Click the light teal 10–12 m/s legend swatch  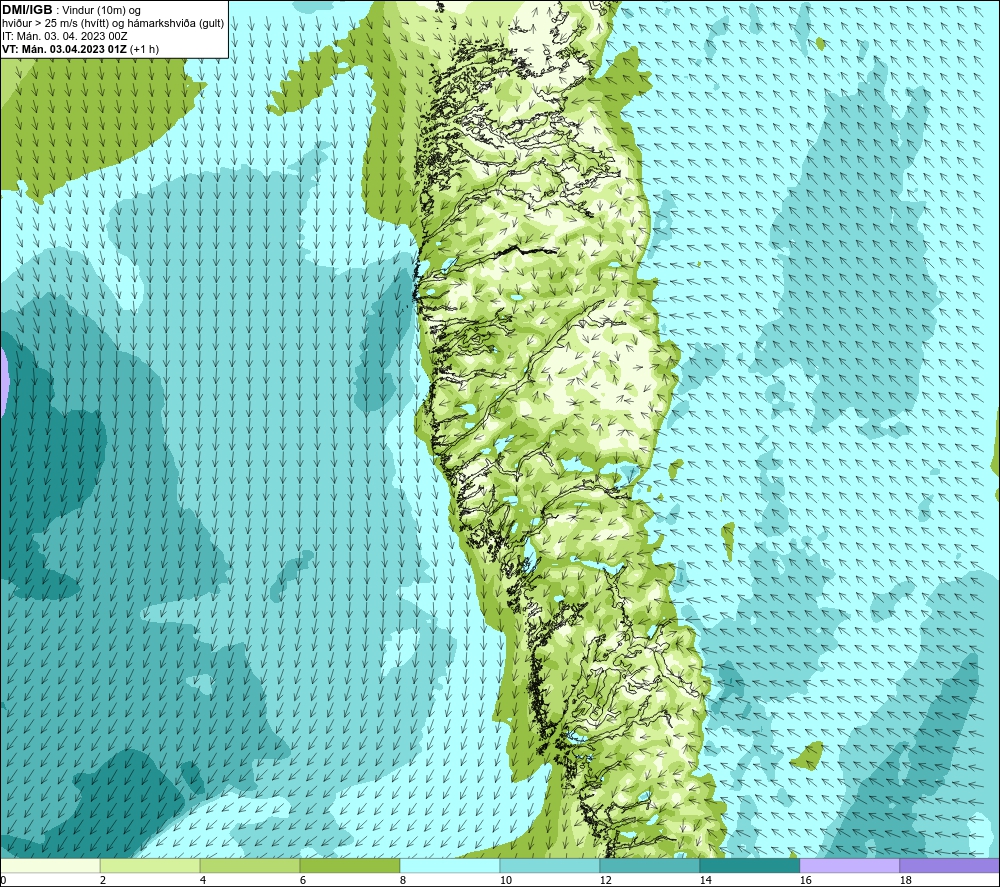click(550, 865)
